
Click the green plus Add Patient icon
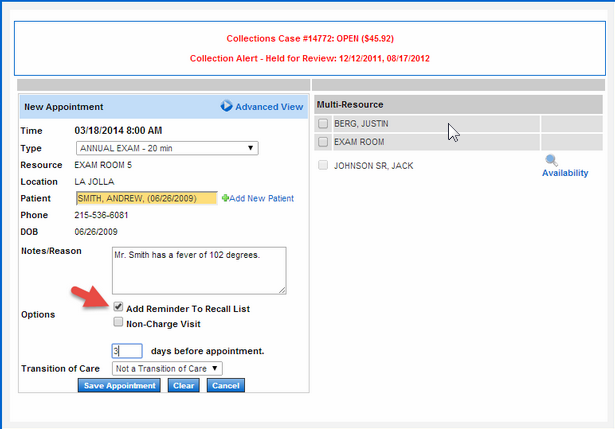pyautogui.click(x=225, y=198)
